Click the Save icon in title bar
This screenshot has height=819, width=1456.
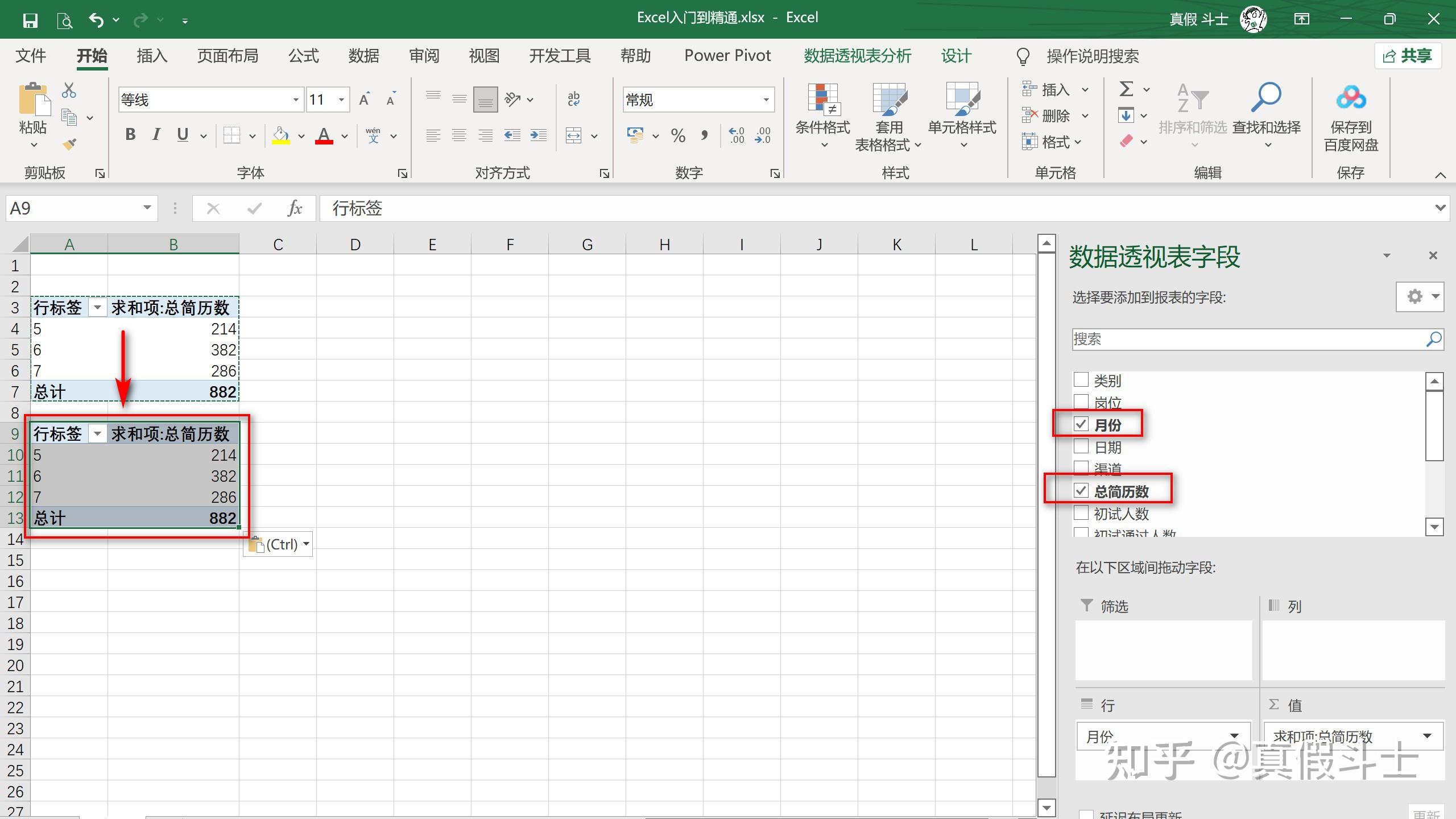point(30,20)
